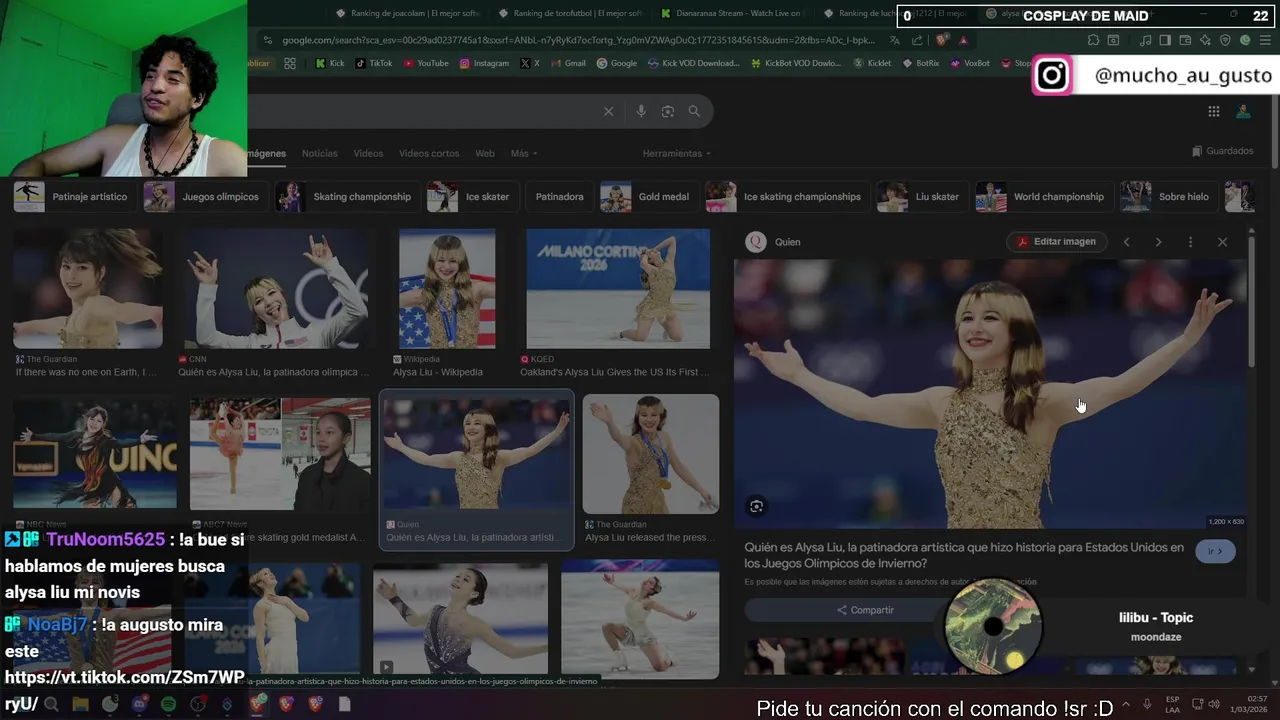The image size is (1280, 720).
Task: Open large preview image of Alysa Liu
Action: (990, 393)
